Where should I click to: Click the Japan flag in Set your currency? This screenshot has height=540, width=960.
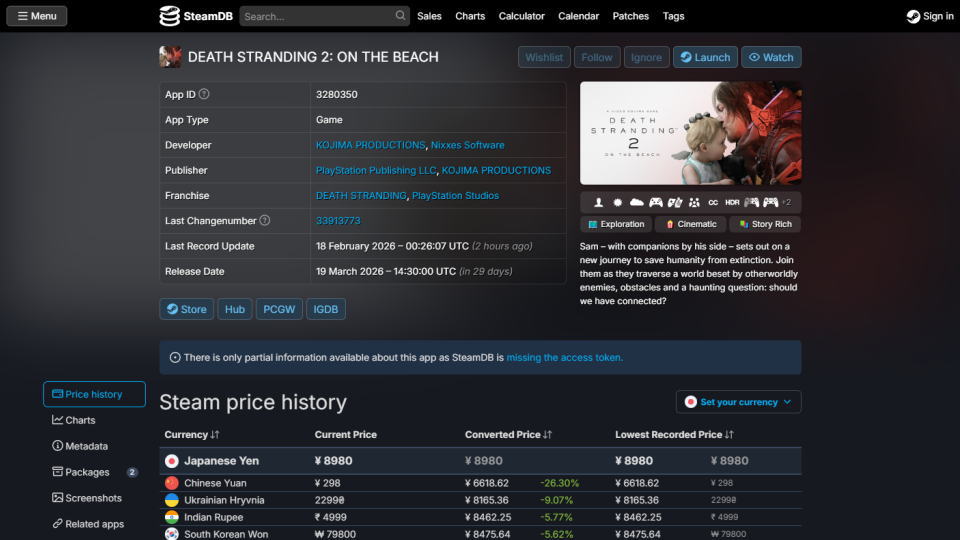pos(691,402)
